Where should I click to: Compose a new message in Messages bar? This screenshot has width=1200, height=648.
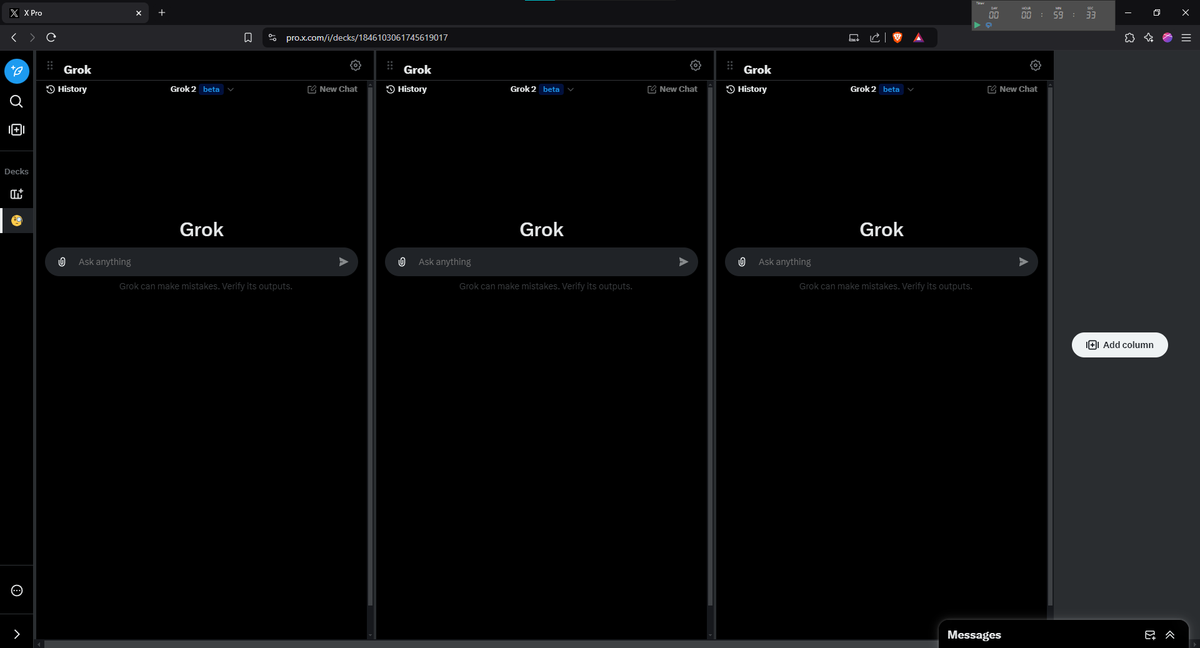[x=1149, y=635]
